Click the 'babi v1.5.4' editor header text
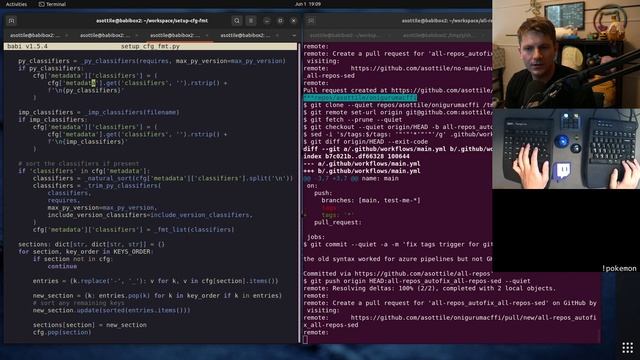Screen dimensions: 640x360 click(x=27, y=47)
